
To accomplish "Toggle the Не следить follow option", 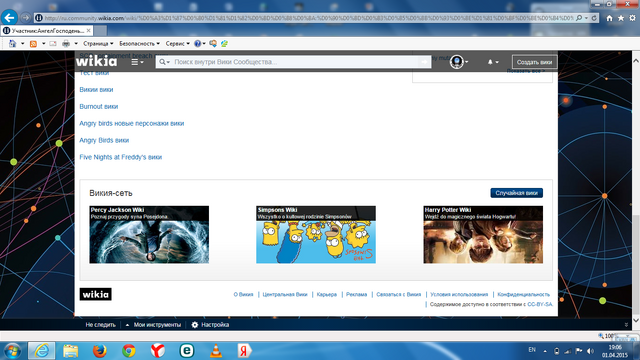I will point(100,325).
